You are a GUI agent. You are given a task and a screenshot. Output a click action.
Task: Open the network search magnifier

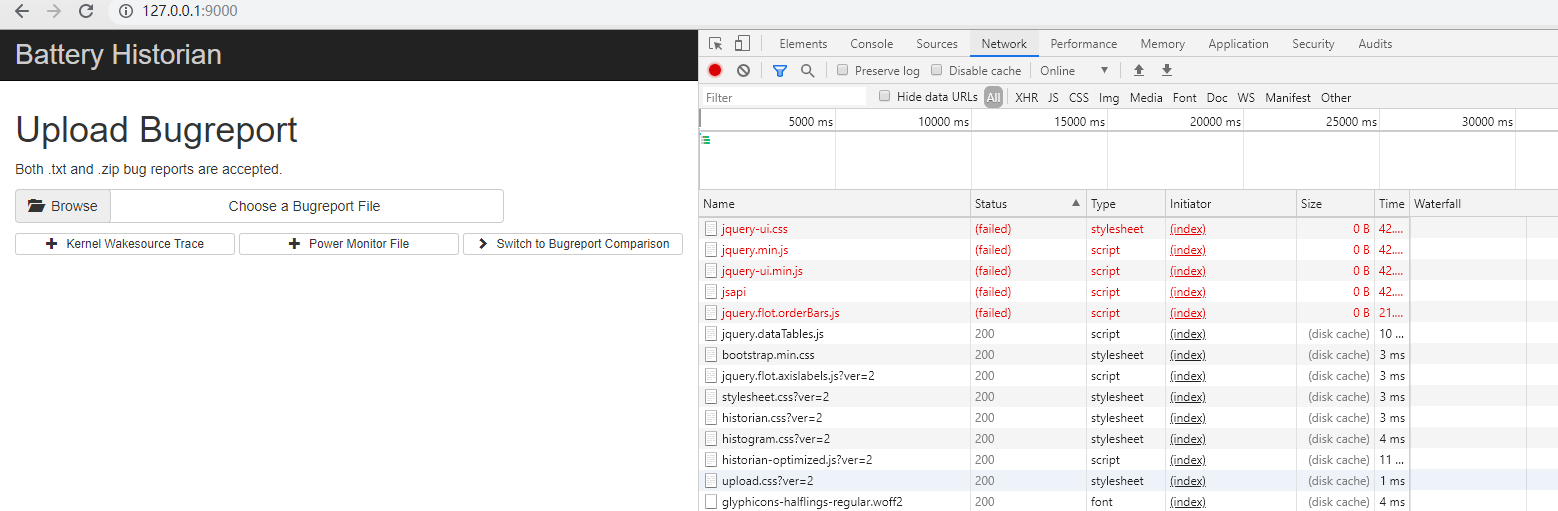807,71
